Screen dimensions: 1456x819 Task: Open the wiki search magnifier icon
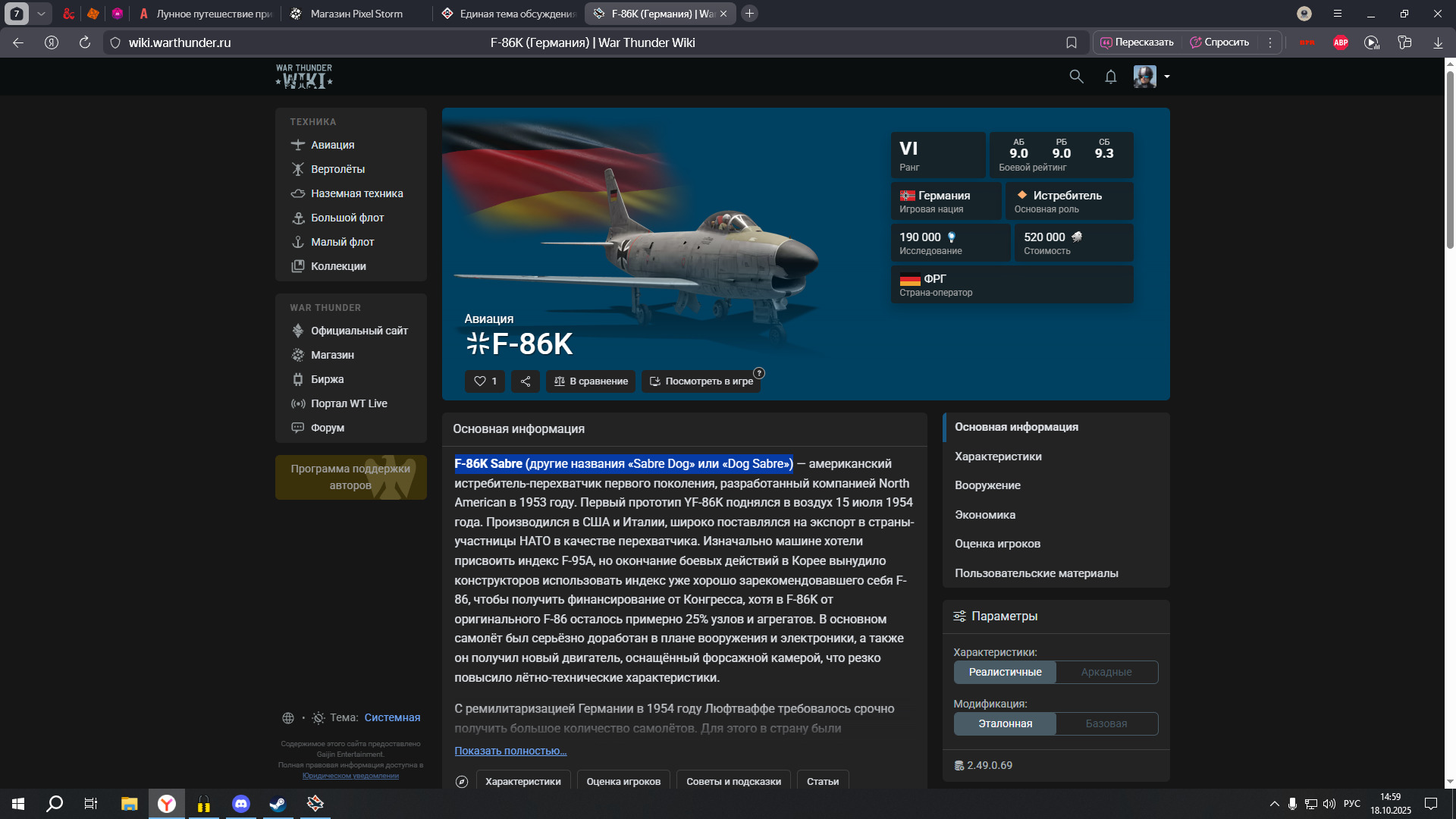(x=1076, y=77)
